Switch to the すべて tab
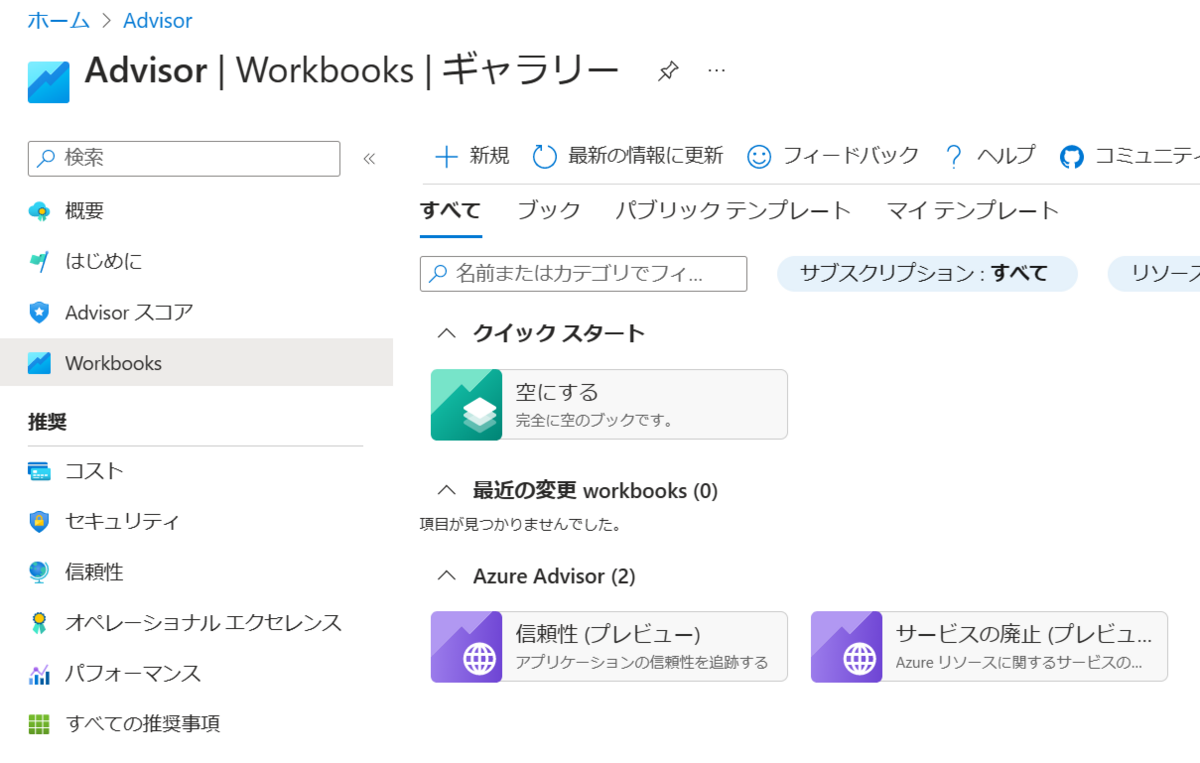 click(x=450, y=211)
